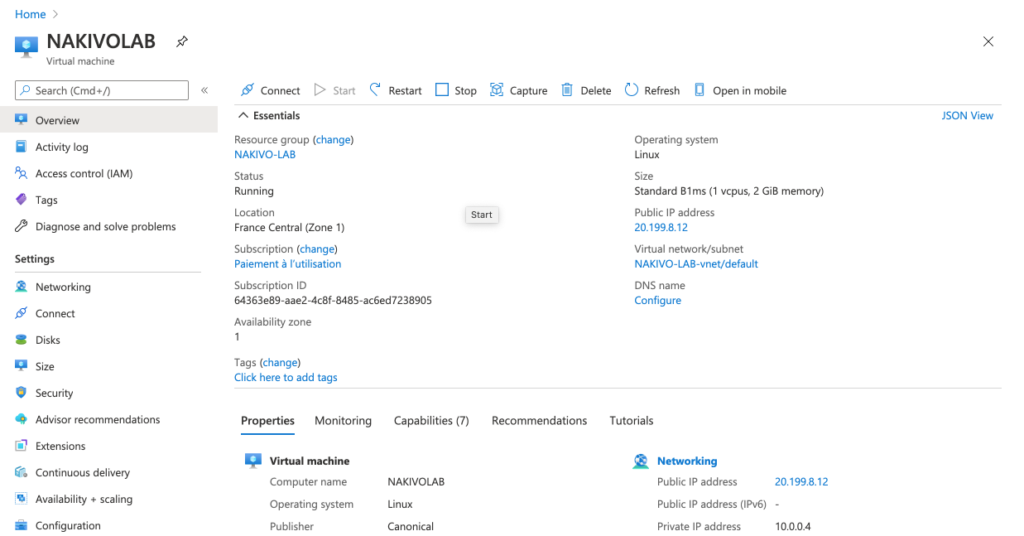Click the Disks icon in sidebar
The width and height of the screenshot is (1024, 536).
coord(22,339)
